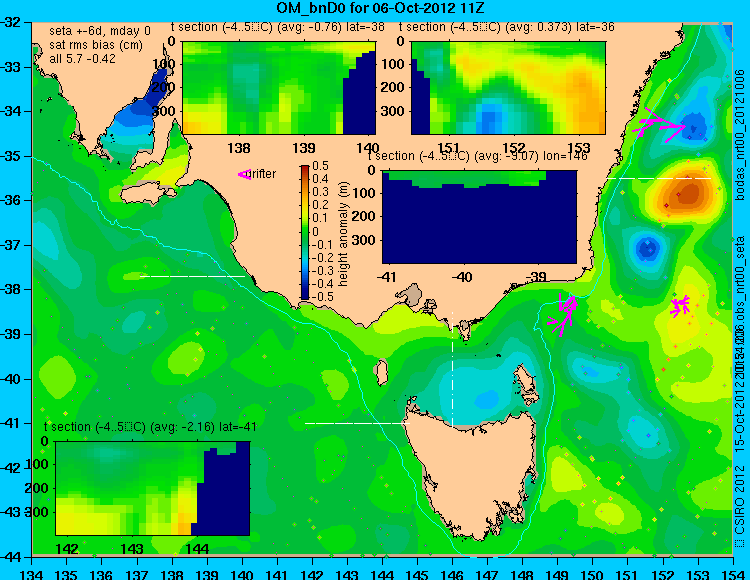Click the main longitude axis label 154
The height and width of the screenshot is (580, 750).
click(x=733, y=574)
